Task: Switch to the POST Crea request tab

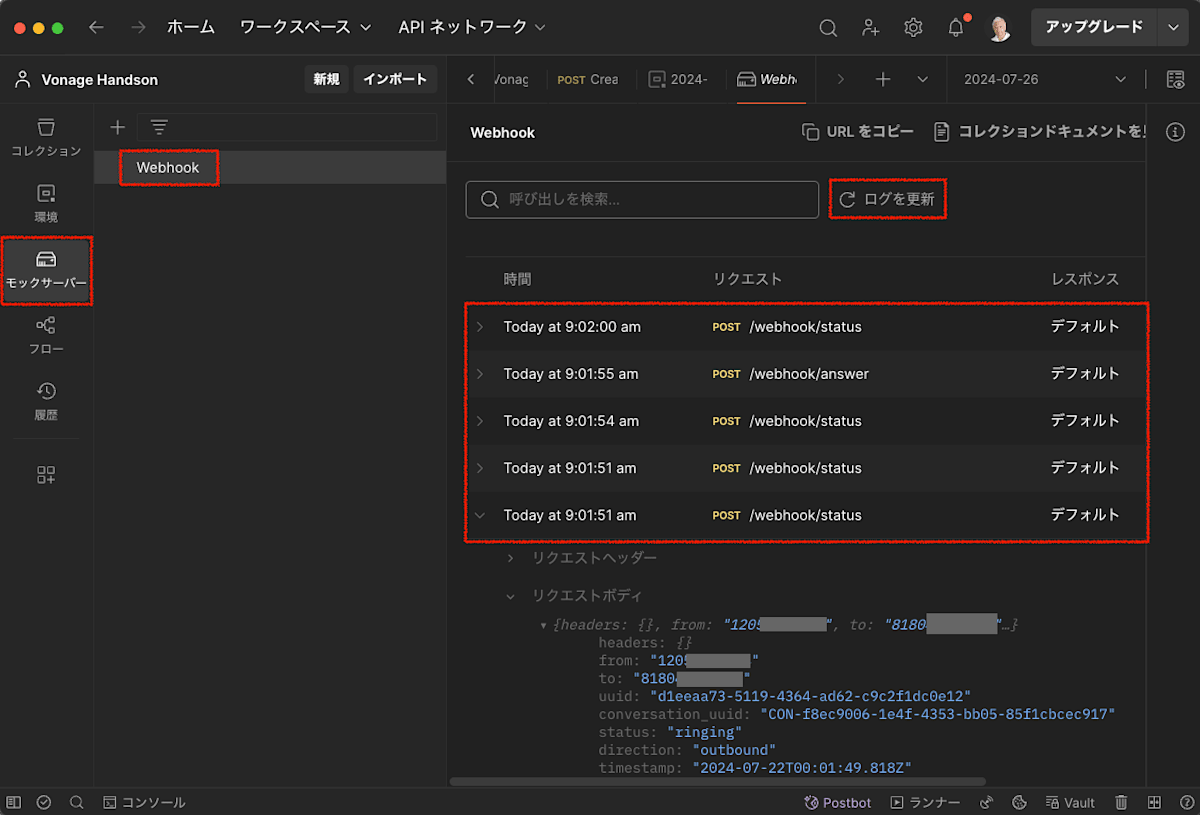Action: click(x=588, y=79)
